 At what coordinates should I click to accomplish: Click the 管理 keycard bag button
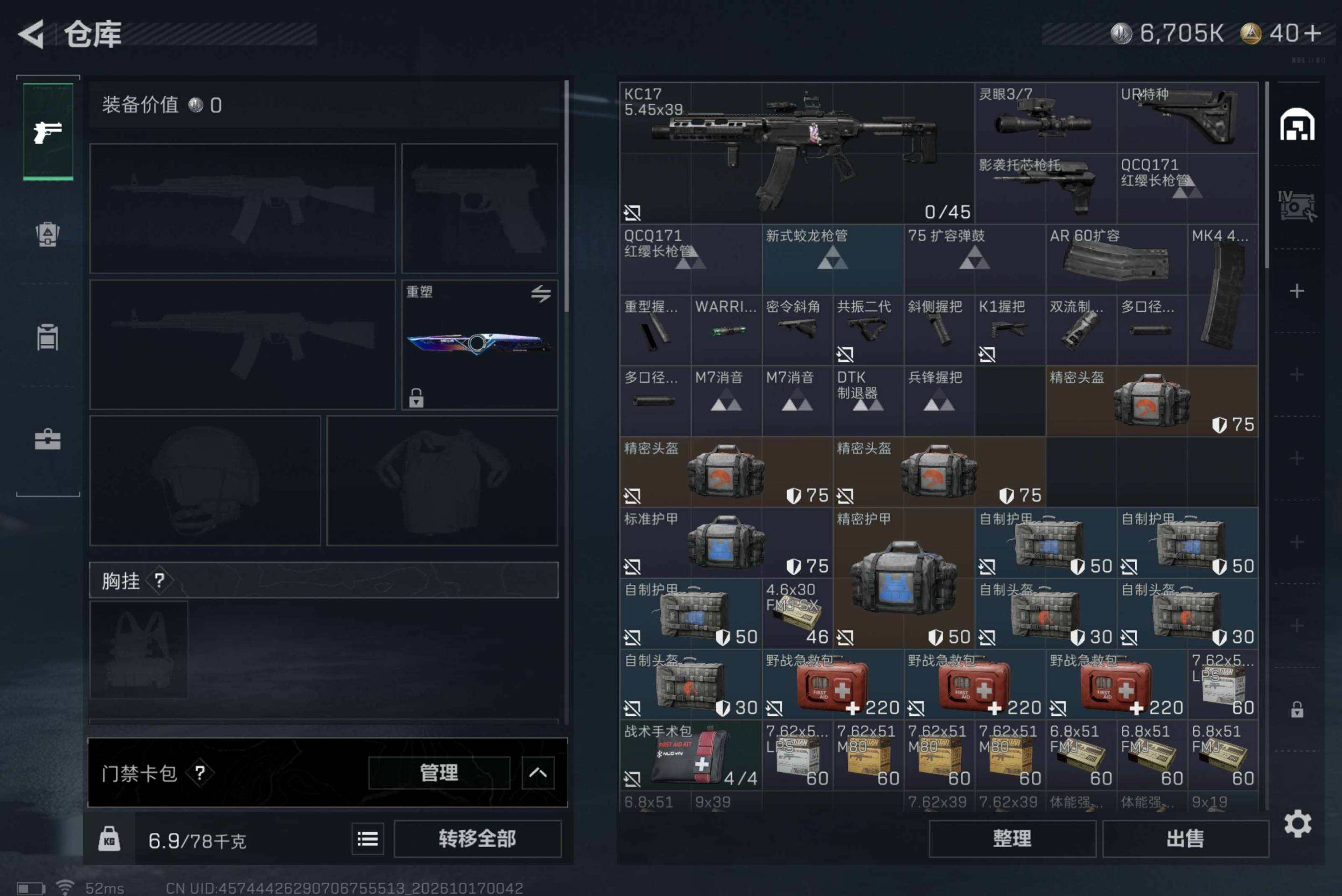coord(439,773)
